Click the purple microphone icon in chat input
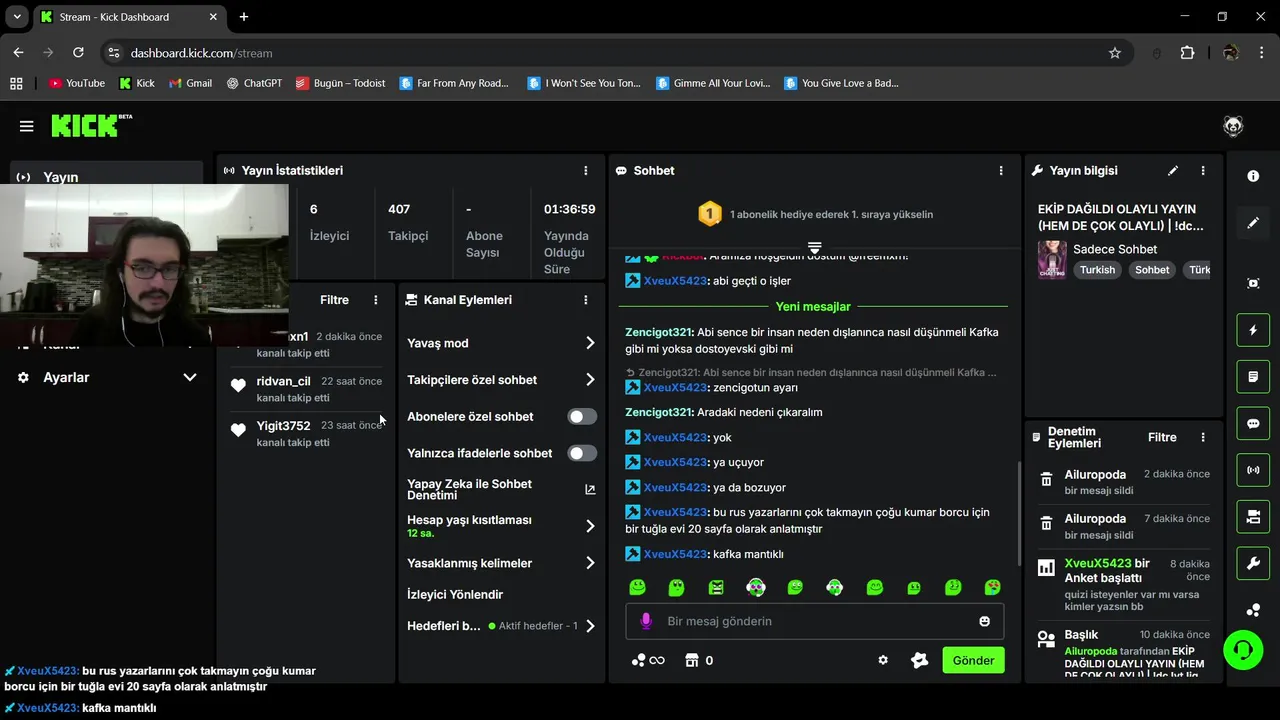Viewport: 1280px width, 720px height. (x=646, y=621)
